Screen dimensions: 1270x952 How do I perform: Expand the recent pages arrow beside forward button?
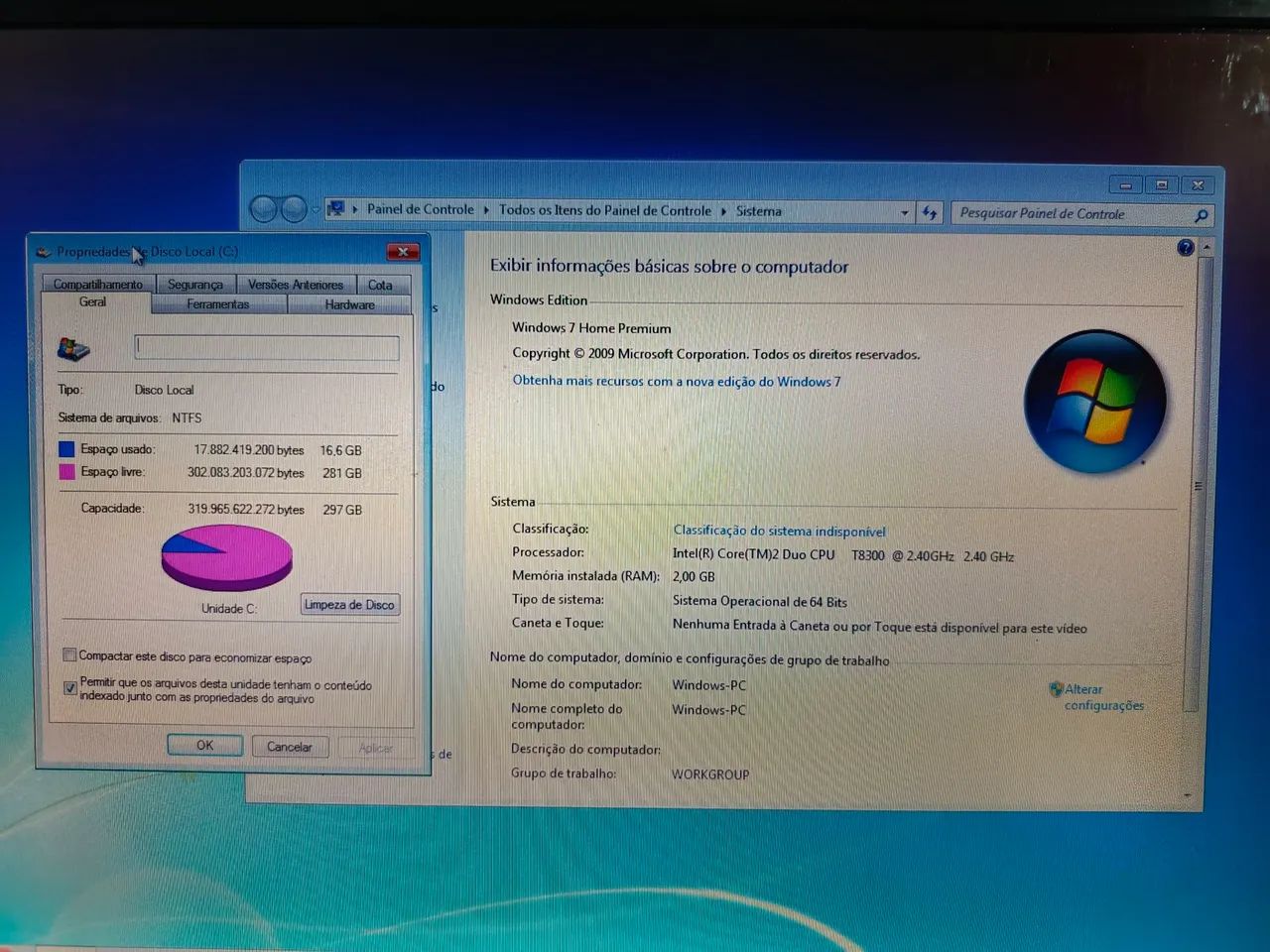tap(316, 209)
